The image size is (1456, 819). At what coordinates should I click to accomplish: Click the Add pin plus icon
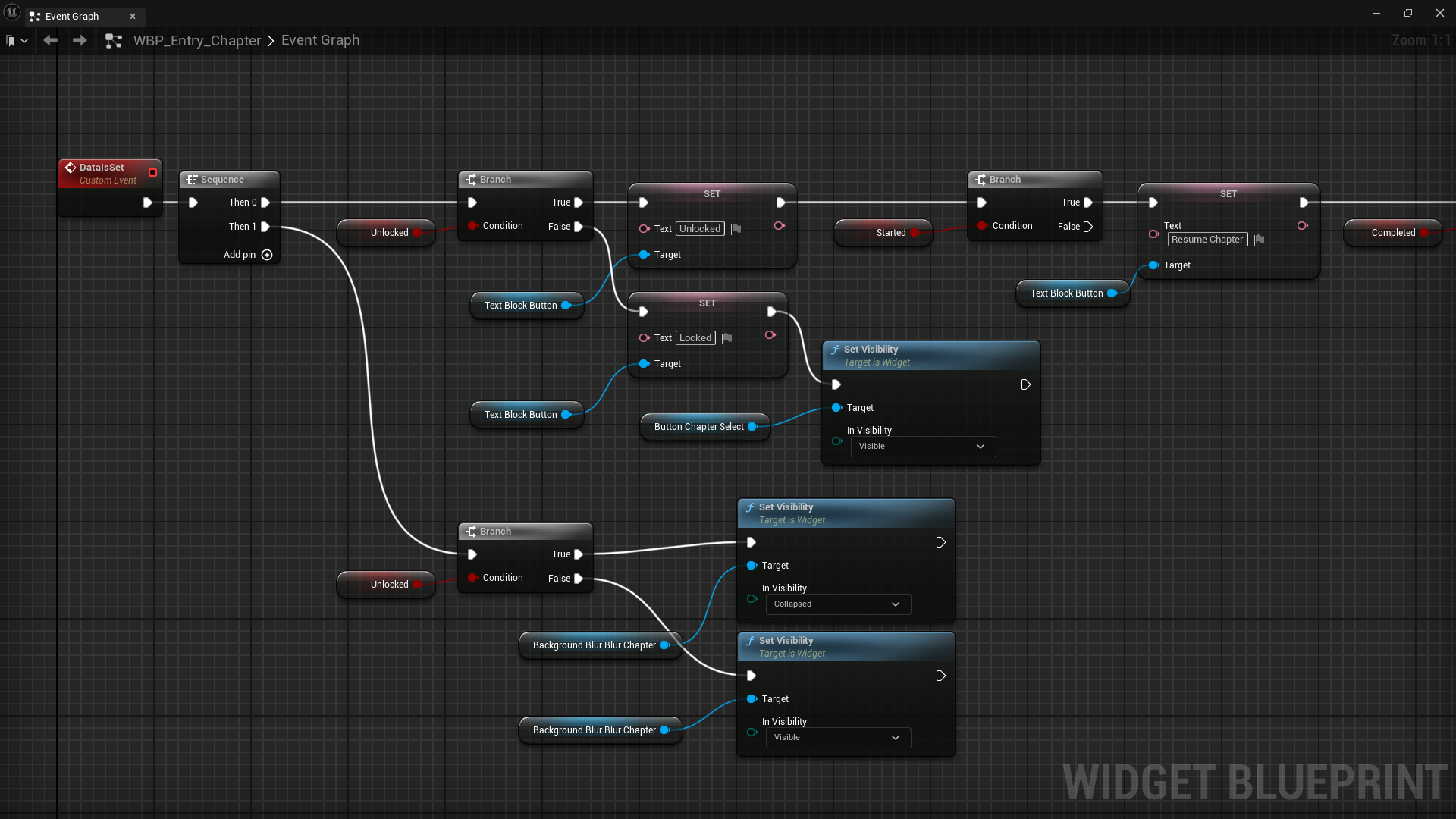267,255
